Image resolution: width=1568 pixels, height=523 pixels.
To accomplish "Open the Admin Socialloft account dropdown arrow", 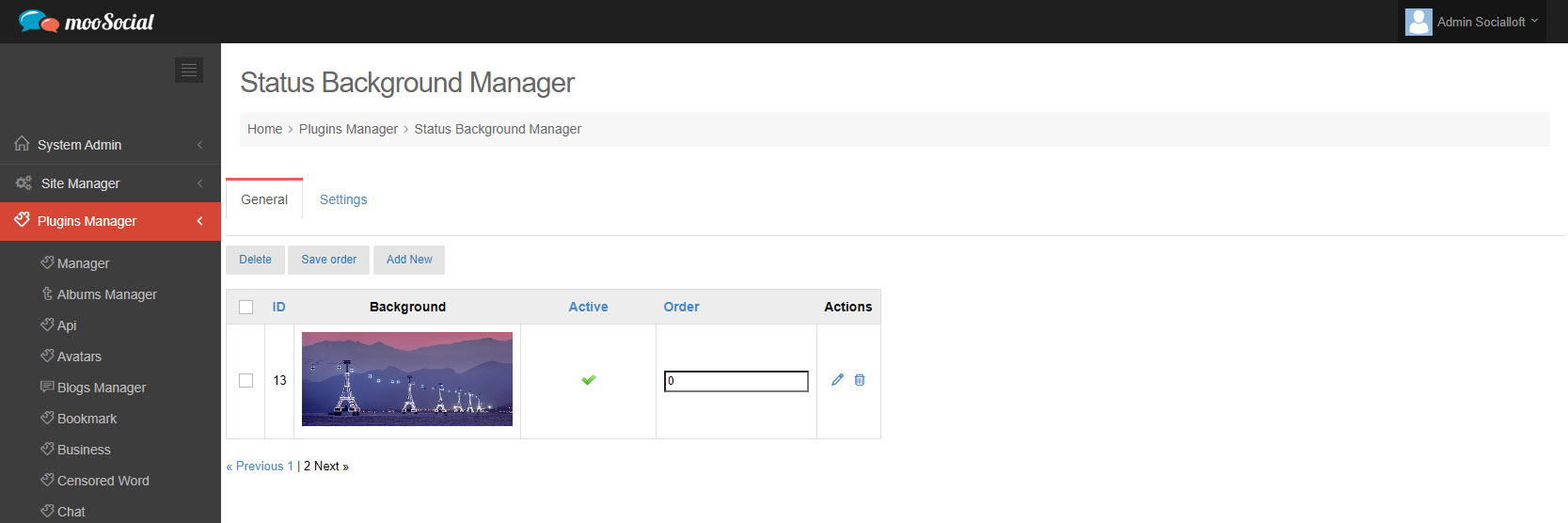I will [x=1534, y=21].
